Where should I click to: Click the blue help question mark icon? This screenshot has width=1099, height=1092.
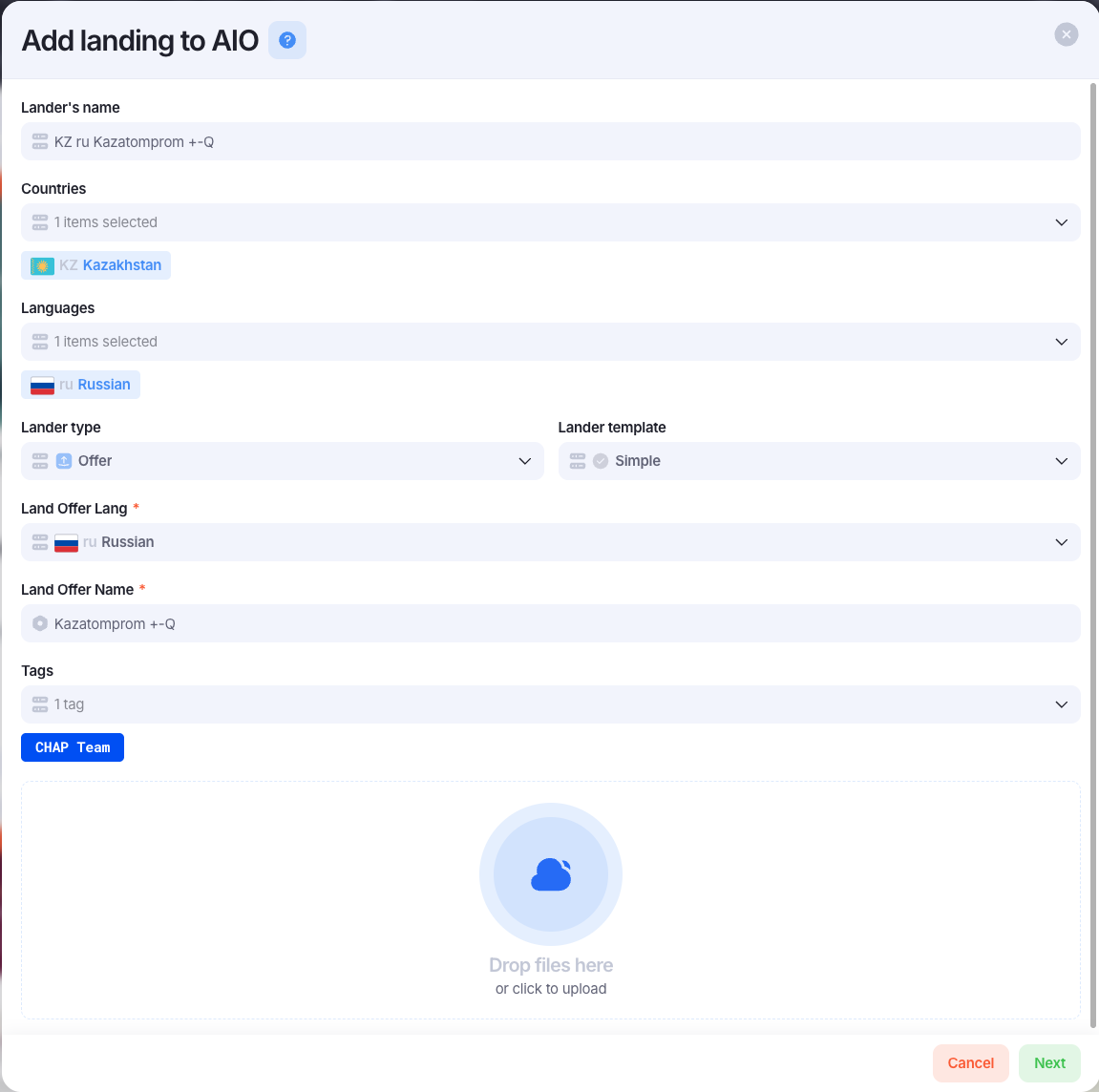tap(287, 40)
